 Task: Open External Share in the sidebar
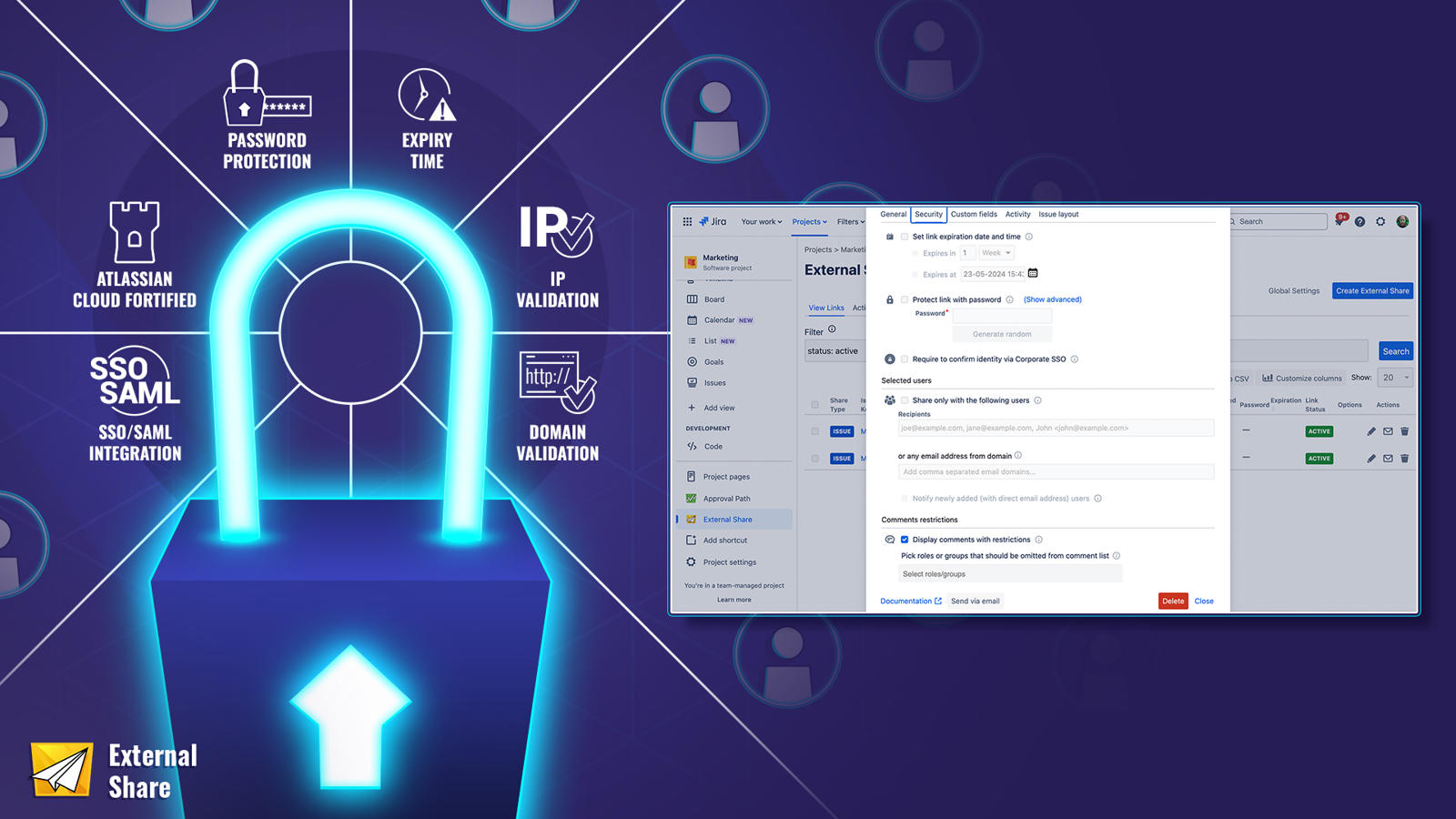point(727,519)
